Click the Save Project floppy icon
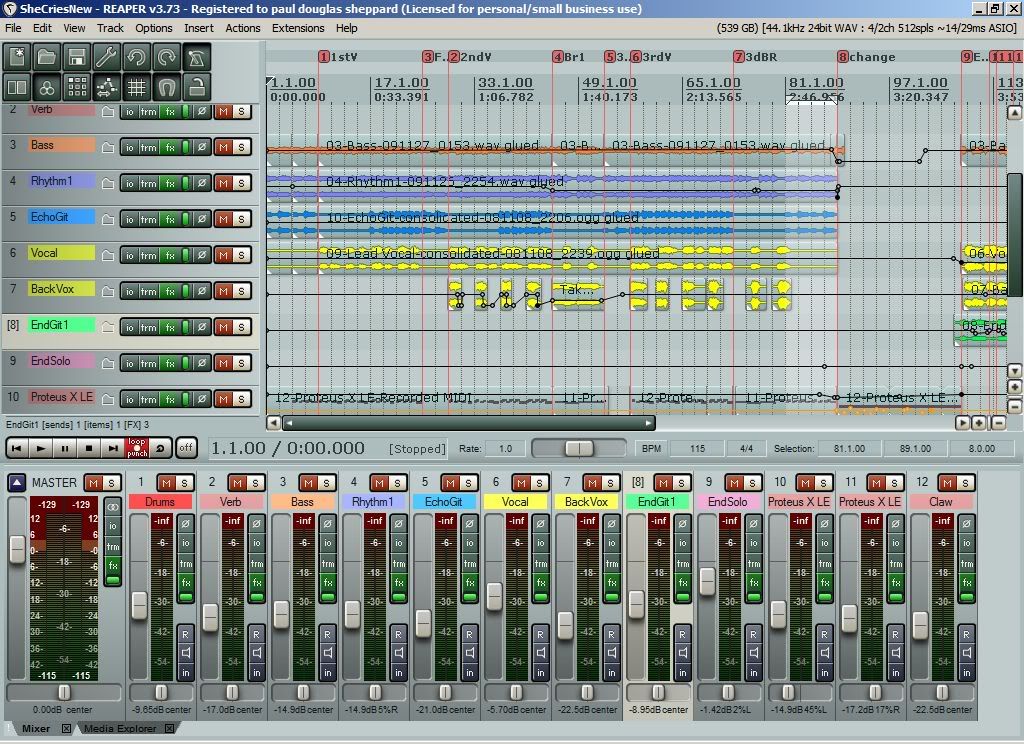Screen dimensions: 1024x744 tap(77, 57)
